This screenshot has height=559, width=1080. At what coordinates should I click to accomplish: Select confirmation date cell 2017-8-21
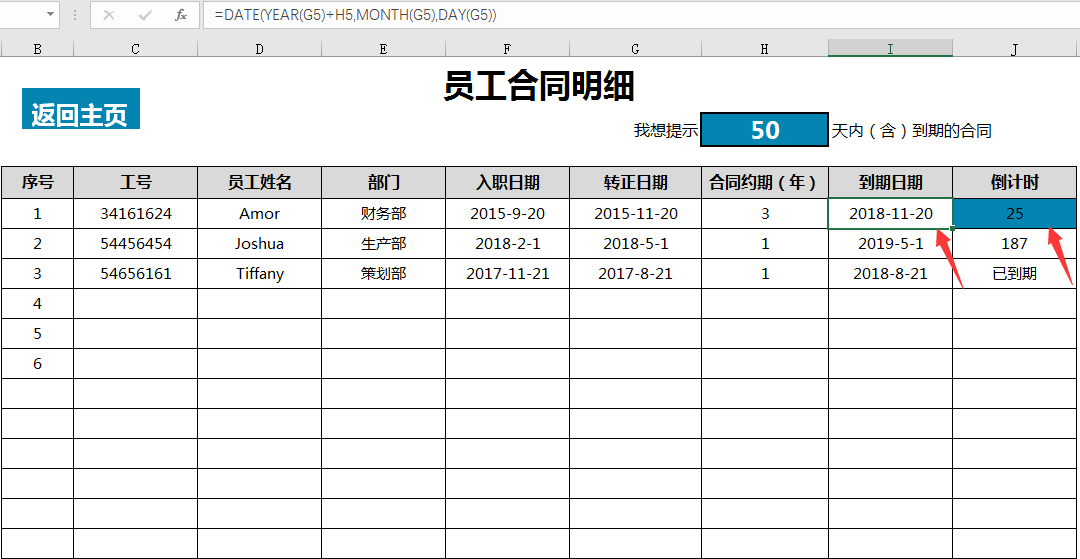[636, 274]
